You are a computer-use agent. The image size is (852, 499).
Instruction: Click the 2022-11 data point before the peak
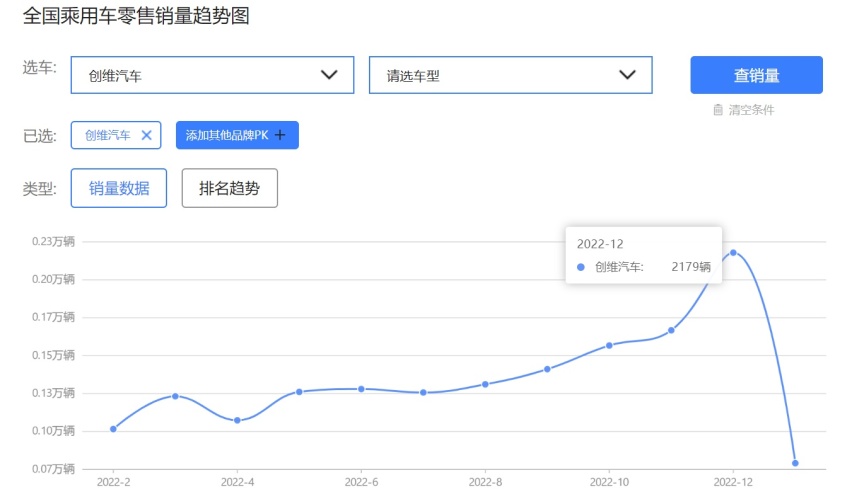[x=671, y=330]
